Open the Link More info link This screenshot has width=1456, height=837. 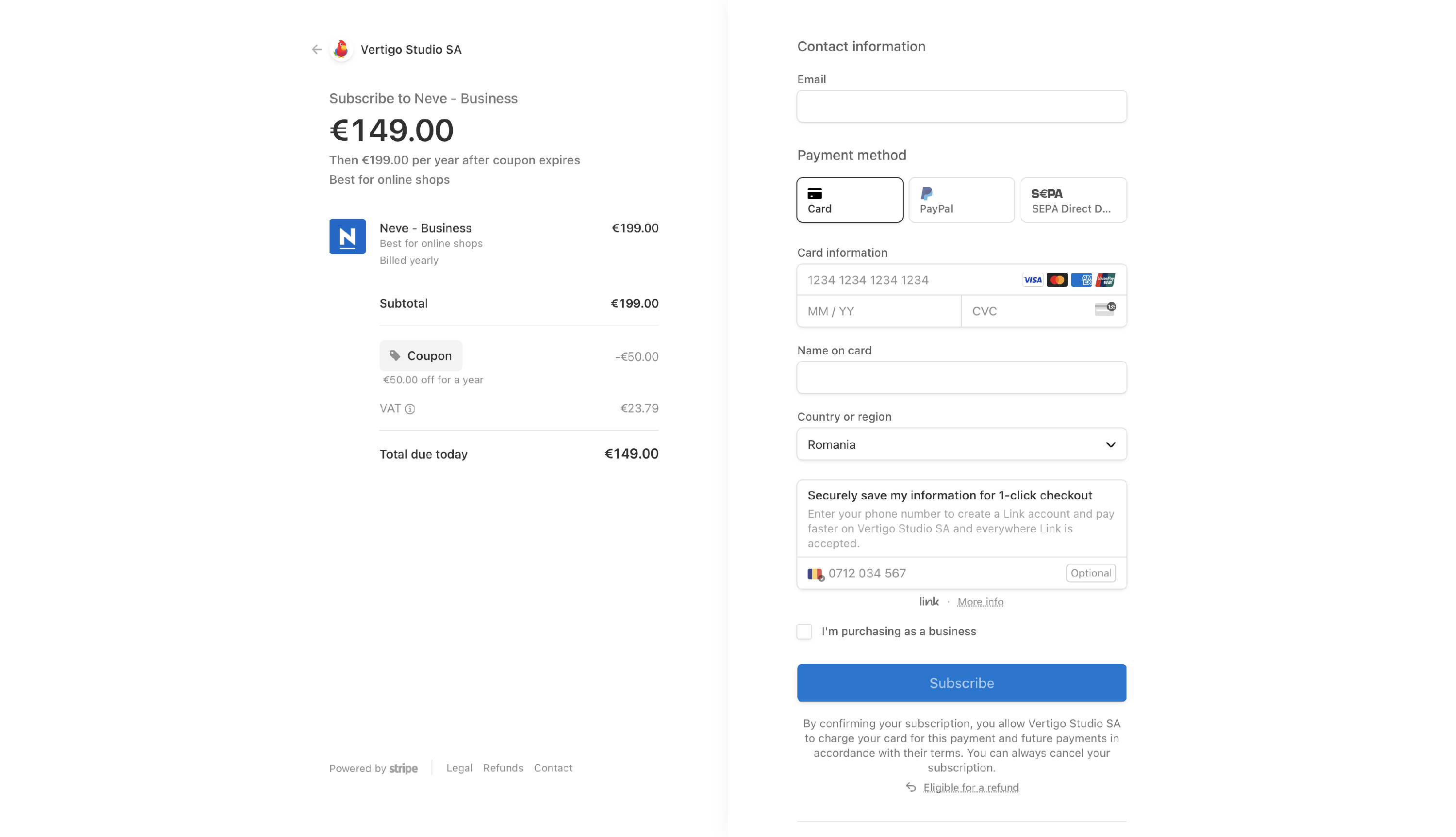pyautogui.click(x=980, y=602)
